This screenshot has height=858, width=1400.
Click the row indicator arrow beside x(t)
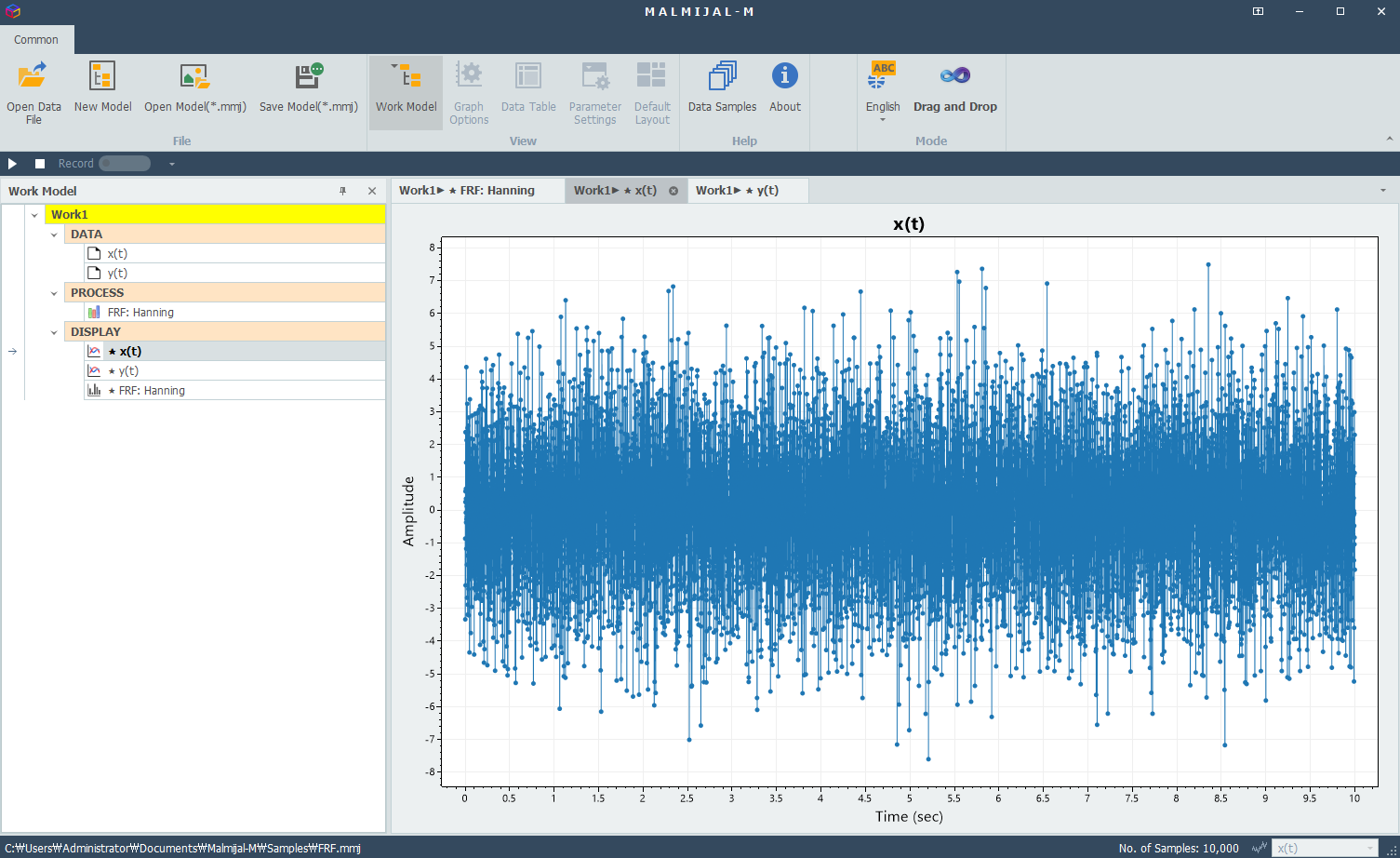tap(12, 351)
